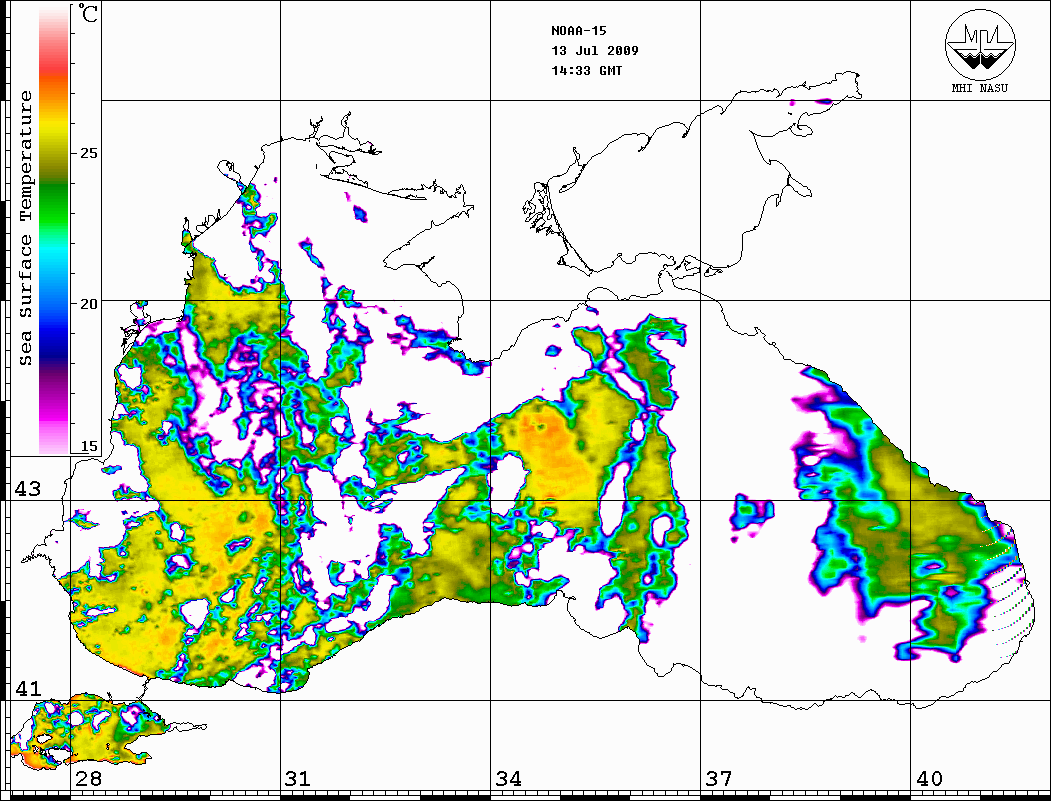Click the '40' longitude label
This screenshot has height=801, width=1051.
click(x=928, y=778)
